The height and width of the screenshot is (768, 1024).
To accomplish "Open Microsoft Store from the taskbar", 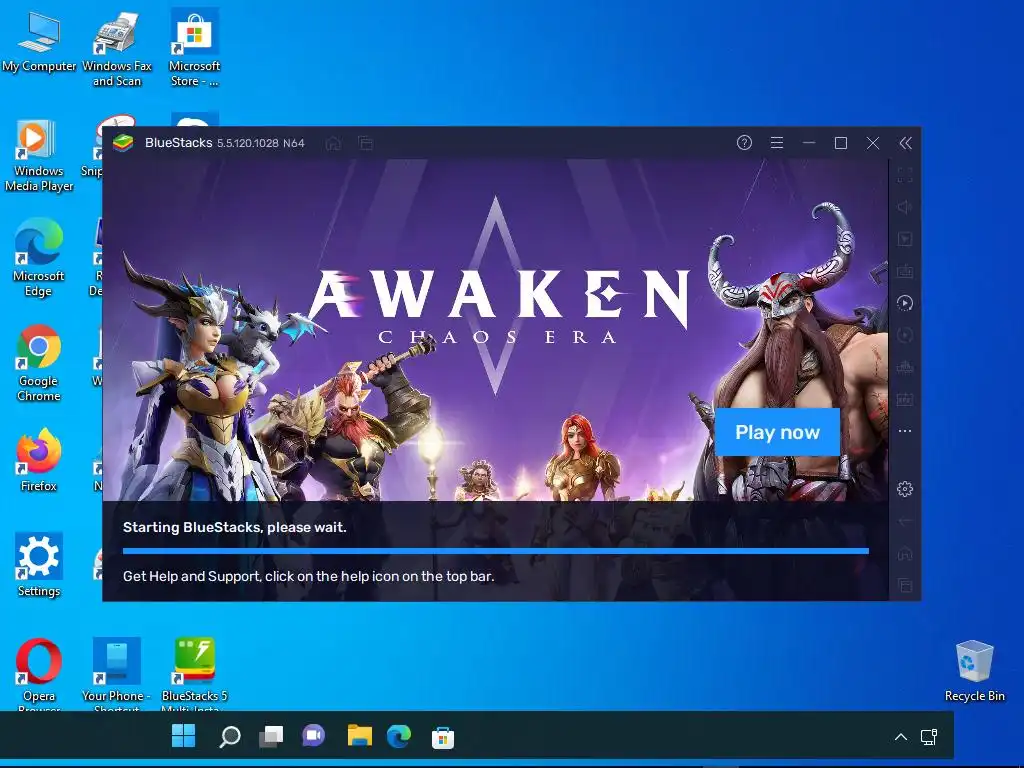I will coord(443,738).
